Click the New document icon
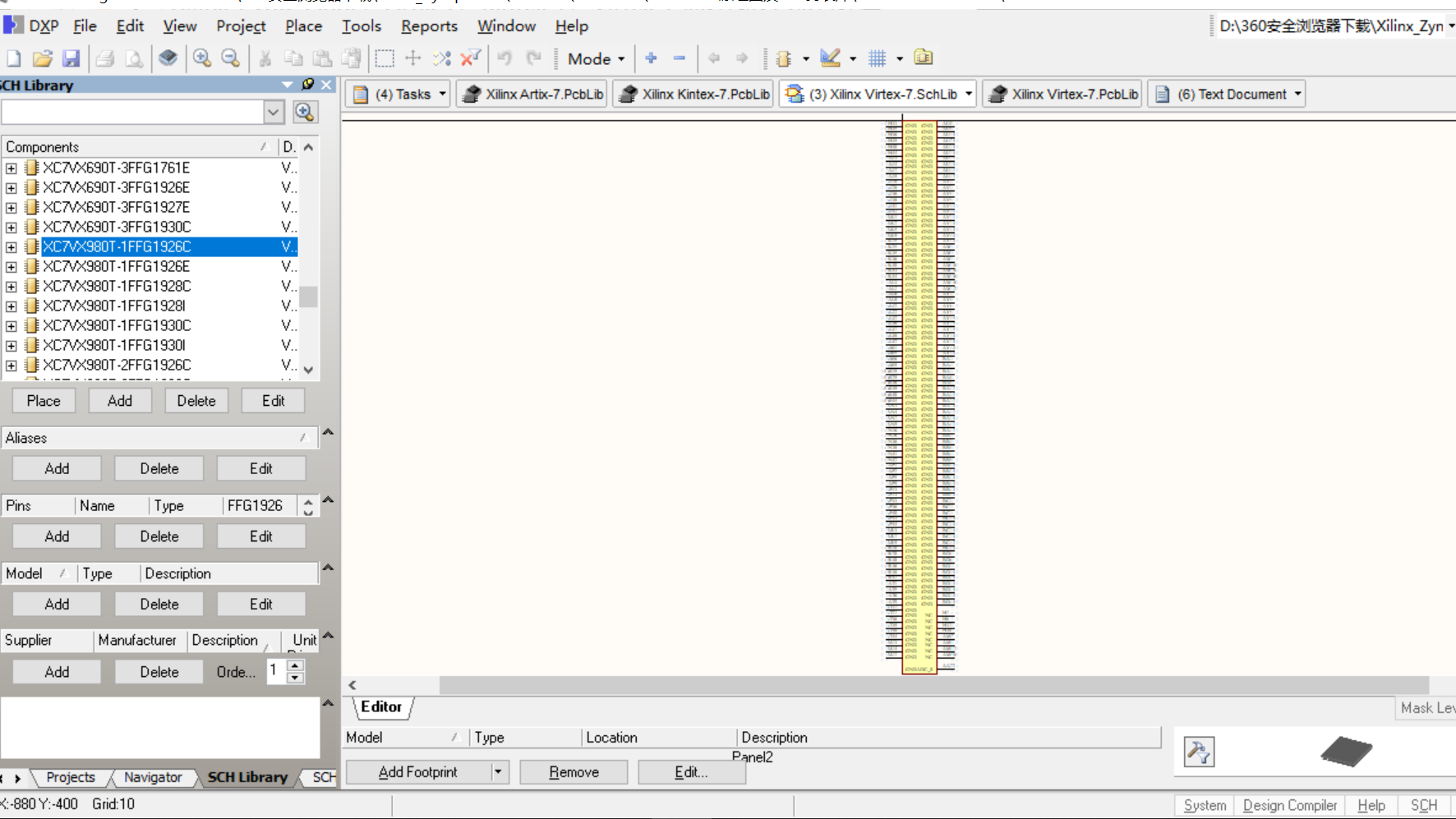This screenshot has width=1456, height=819. pos(13,58)
